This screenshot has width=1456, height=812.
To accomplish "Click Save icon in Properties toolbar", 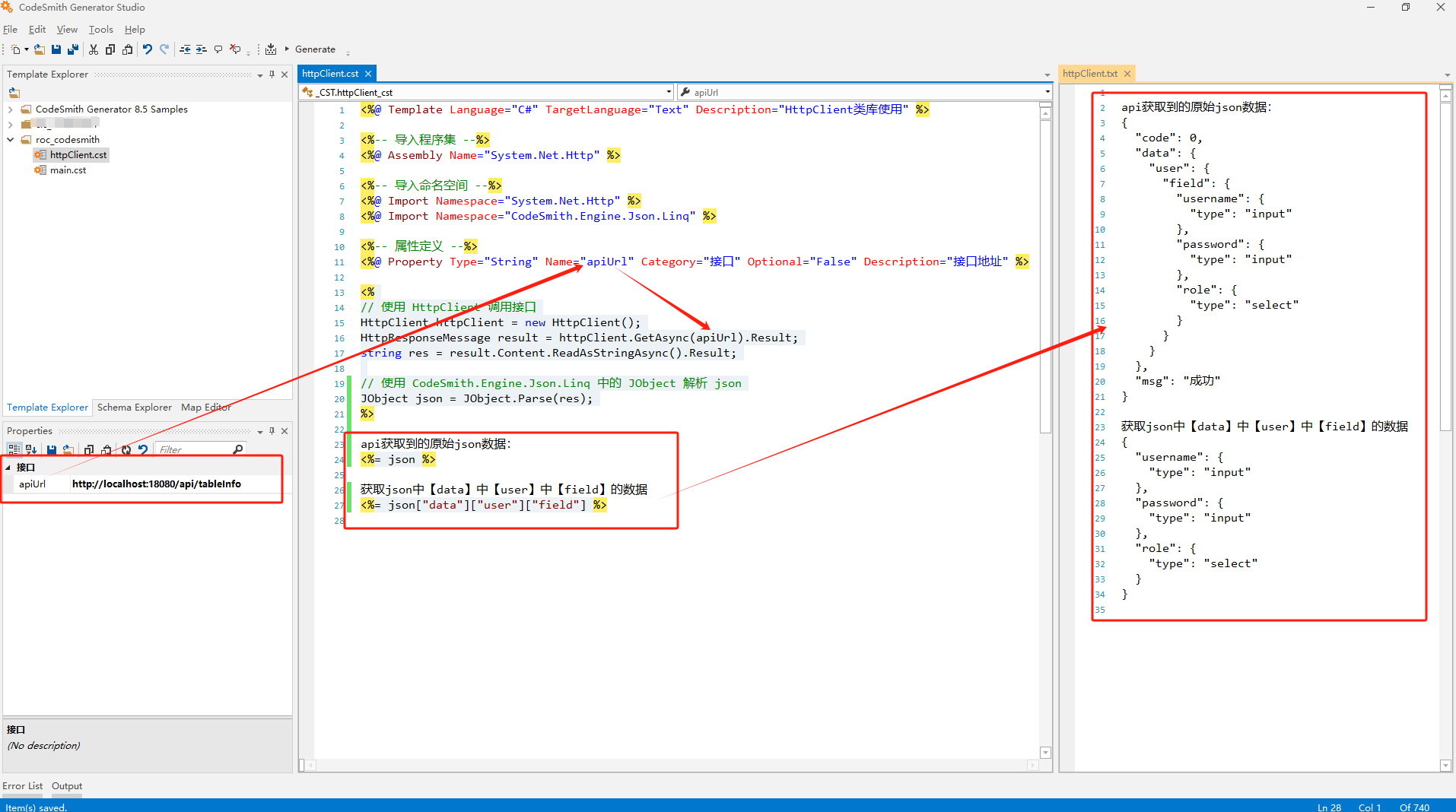I will (x=52, y=449).
